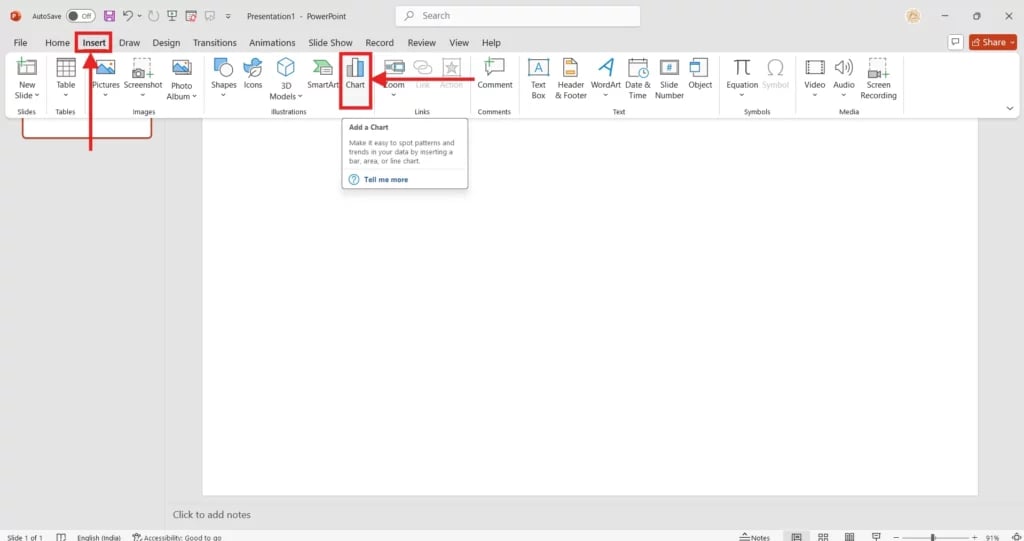Adjust the zoom slider in status bar
1024x541 pixels.
tap(932, 537)
